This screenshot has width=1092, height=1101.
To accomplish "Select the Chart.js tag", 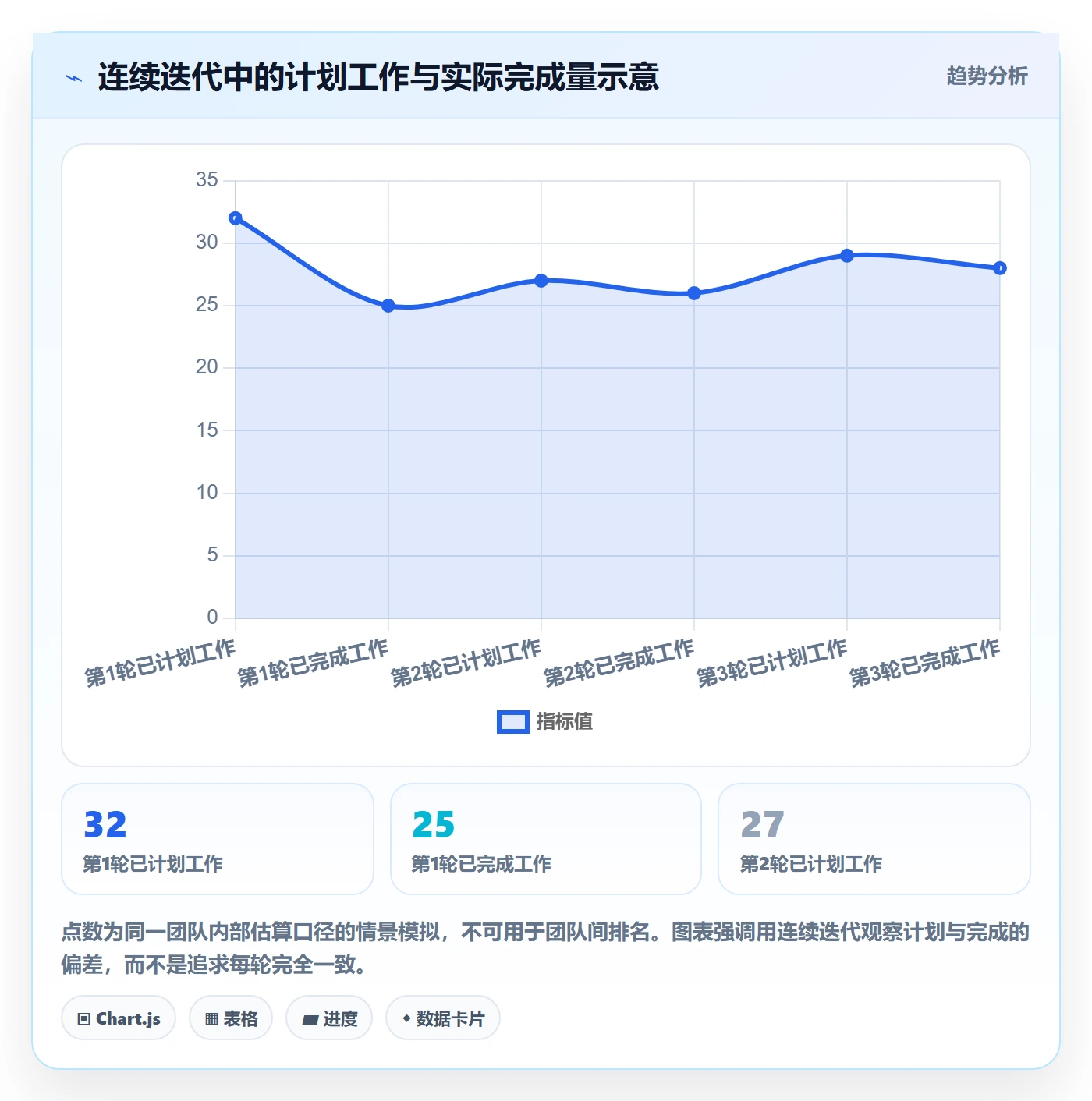I will tap(119, 1018).
